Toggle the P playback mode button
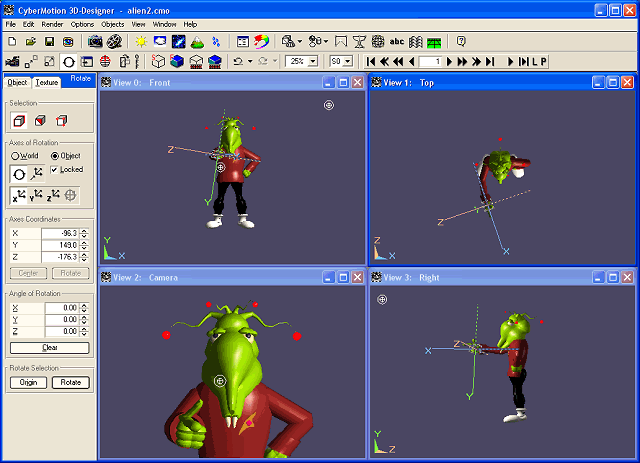 click(x=543, y=62)
